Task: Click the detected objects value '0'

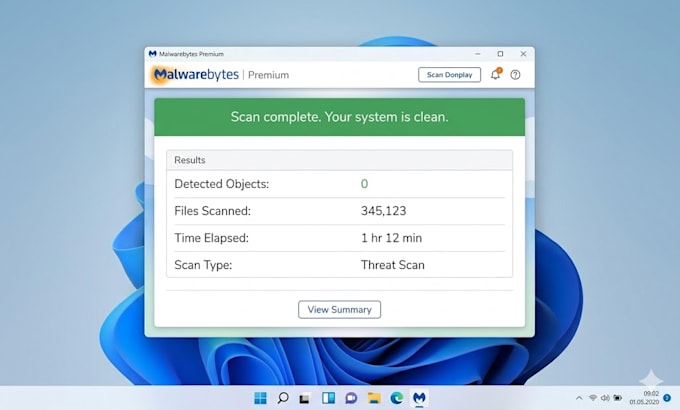Action: (x=364, y=184)
